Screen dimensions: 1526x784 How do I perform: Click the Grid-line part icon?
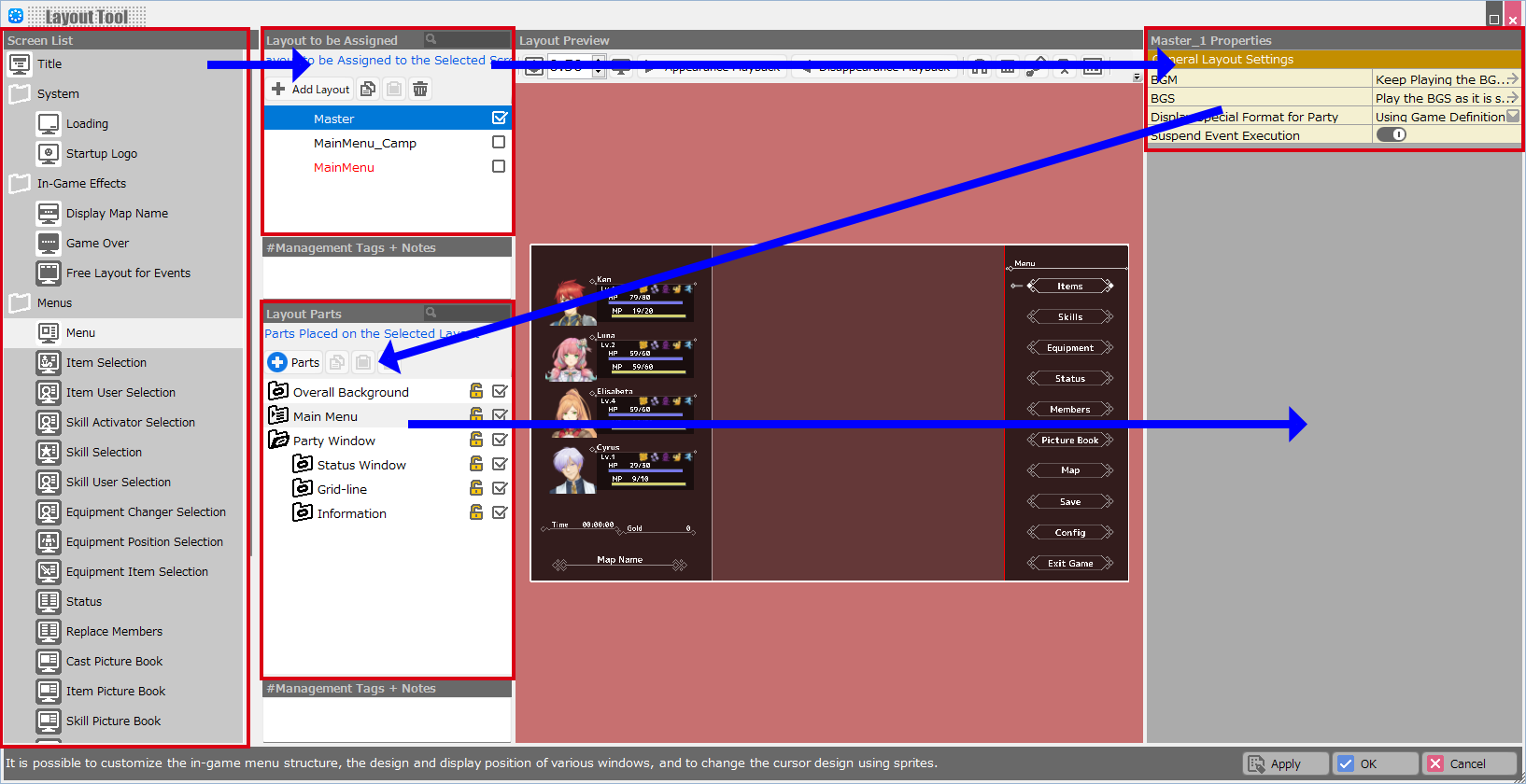coord(302,488)
